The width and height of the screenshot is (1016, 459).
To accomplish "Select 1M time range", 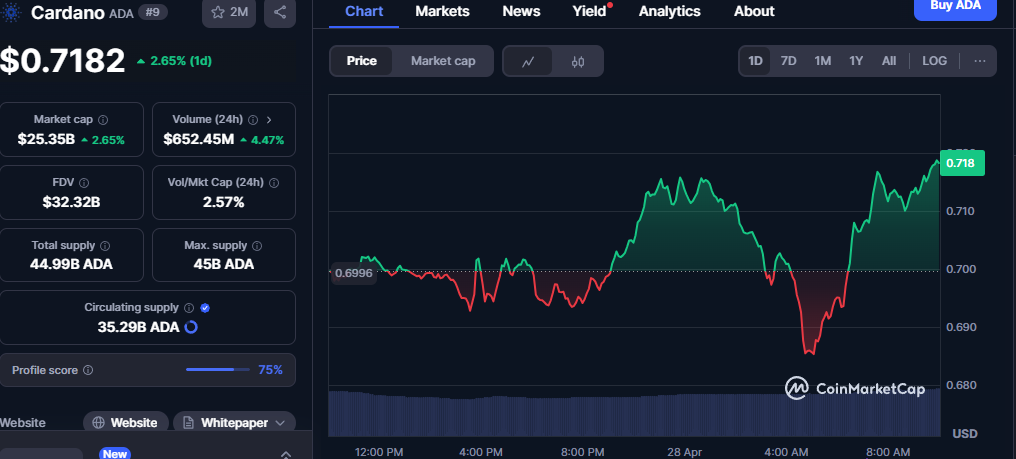I will (x=823, y=61).
